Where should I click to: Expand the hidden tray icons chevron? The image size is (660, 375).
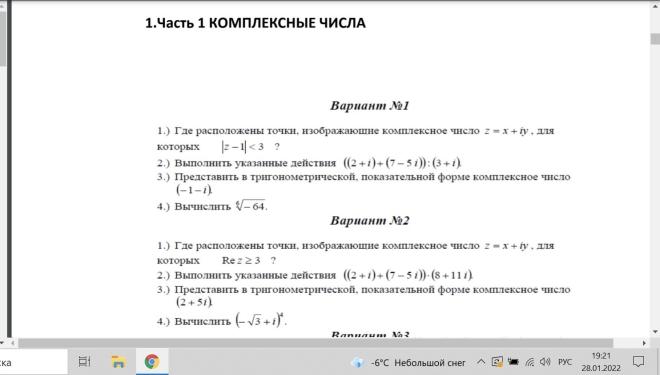tap(481, 362)
